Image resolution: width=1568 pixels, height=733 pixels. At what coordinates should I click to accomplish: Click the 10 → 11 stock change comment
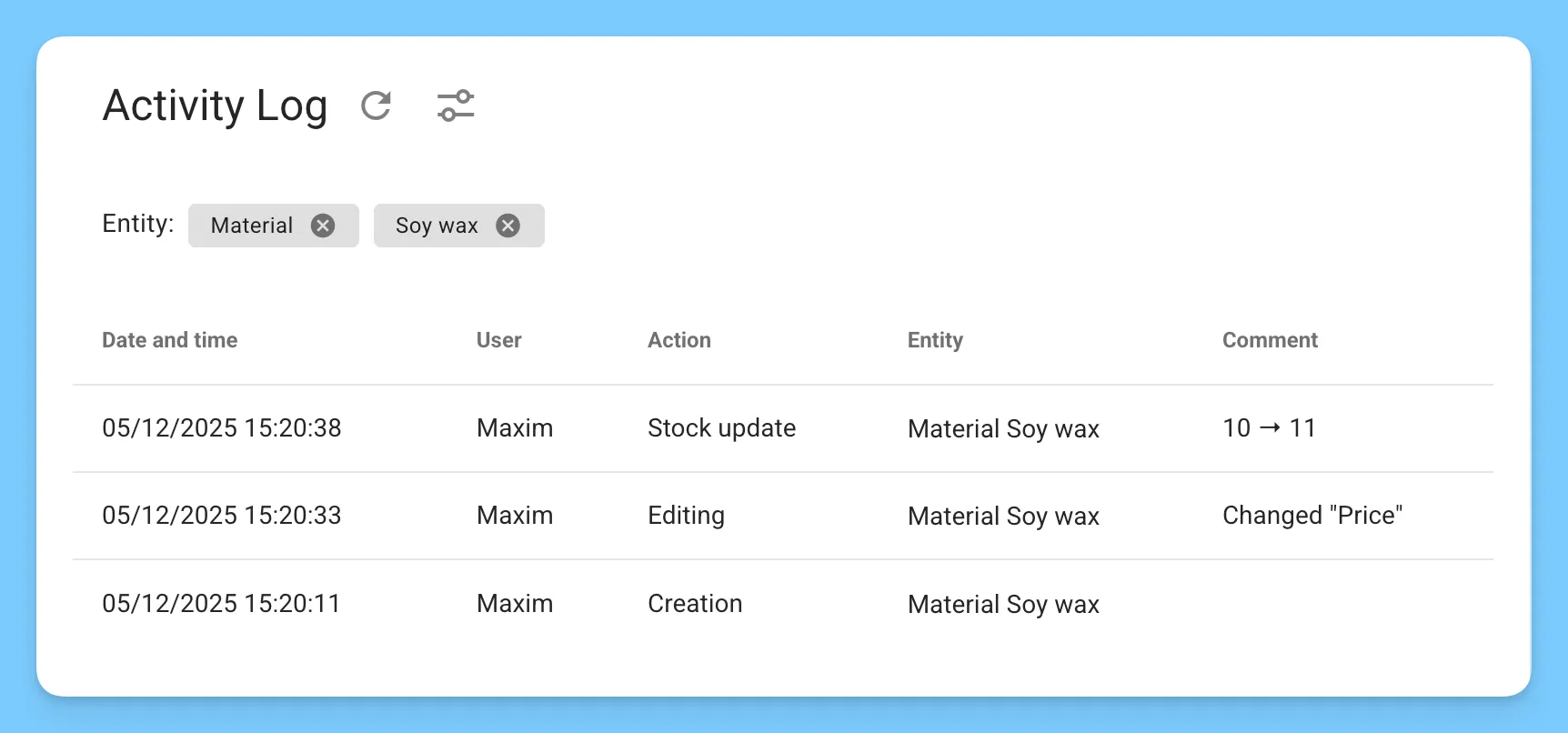(x=1270, y=427)
